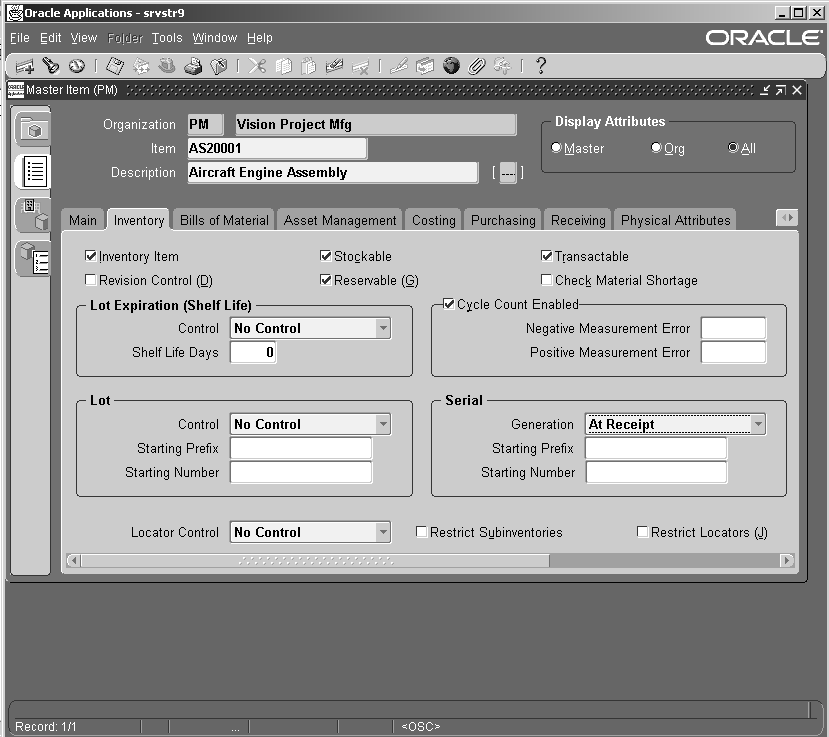
Task: Toggle the Reservable (G) checkbox
Action: [x=326, y=280]
